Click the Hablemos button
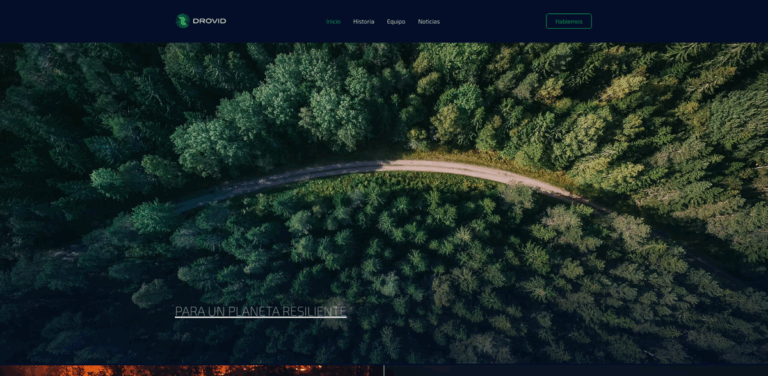The image size is (768, 376). click(x=569, y=21)
